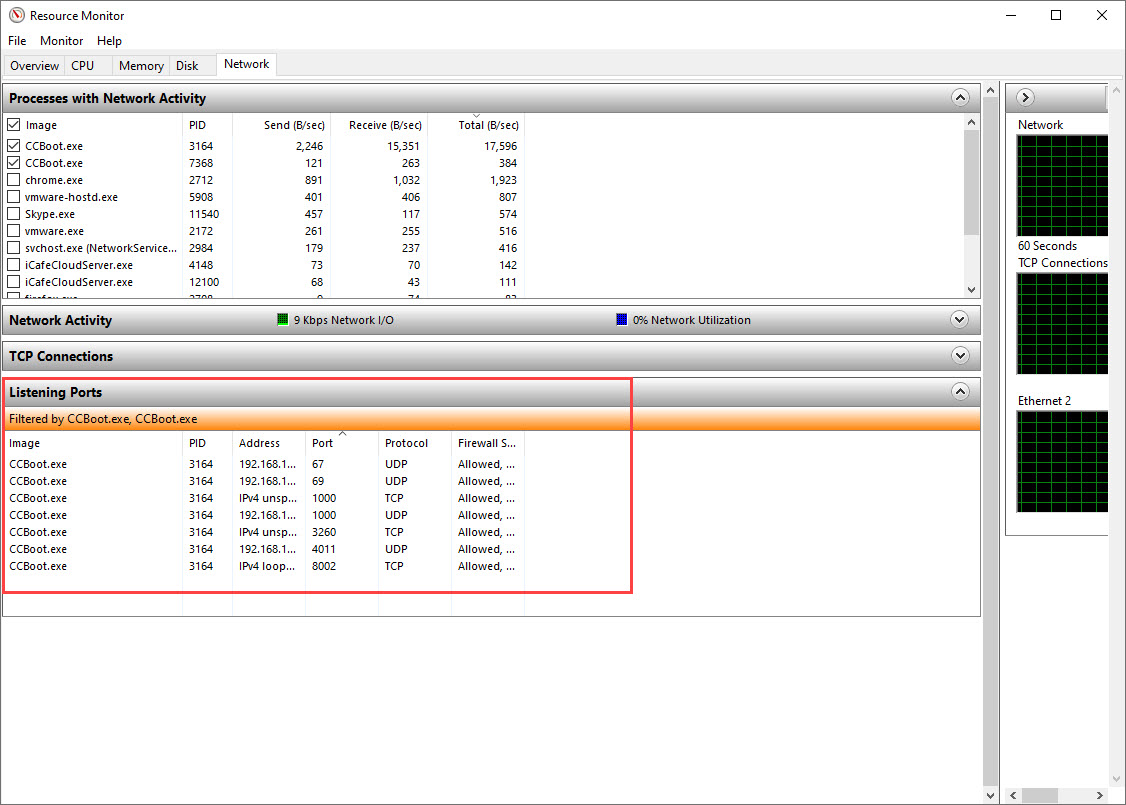Click the green Network I/O indicator square

coord(282,320)
